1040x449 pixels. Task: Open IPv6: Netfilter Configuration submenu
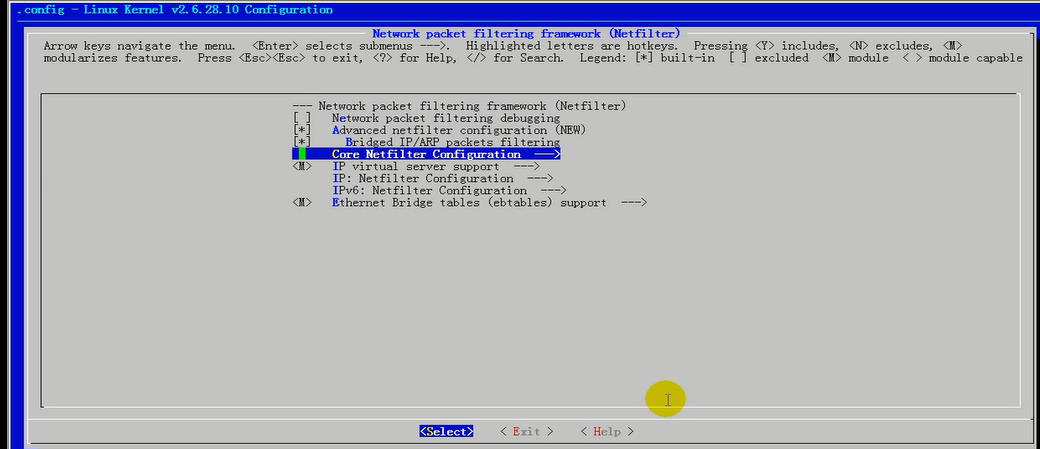[449, 190]
